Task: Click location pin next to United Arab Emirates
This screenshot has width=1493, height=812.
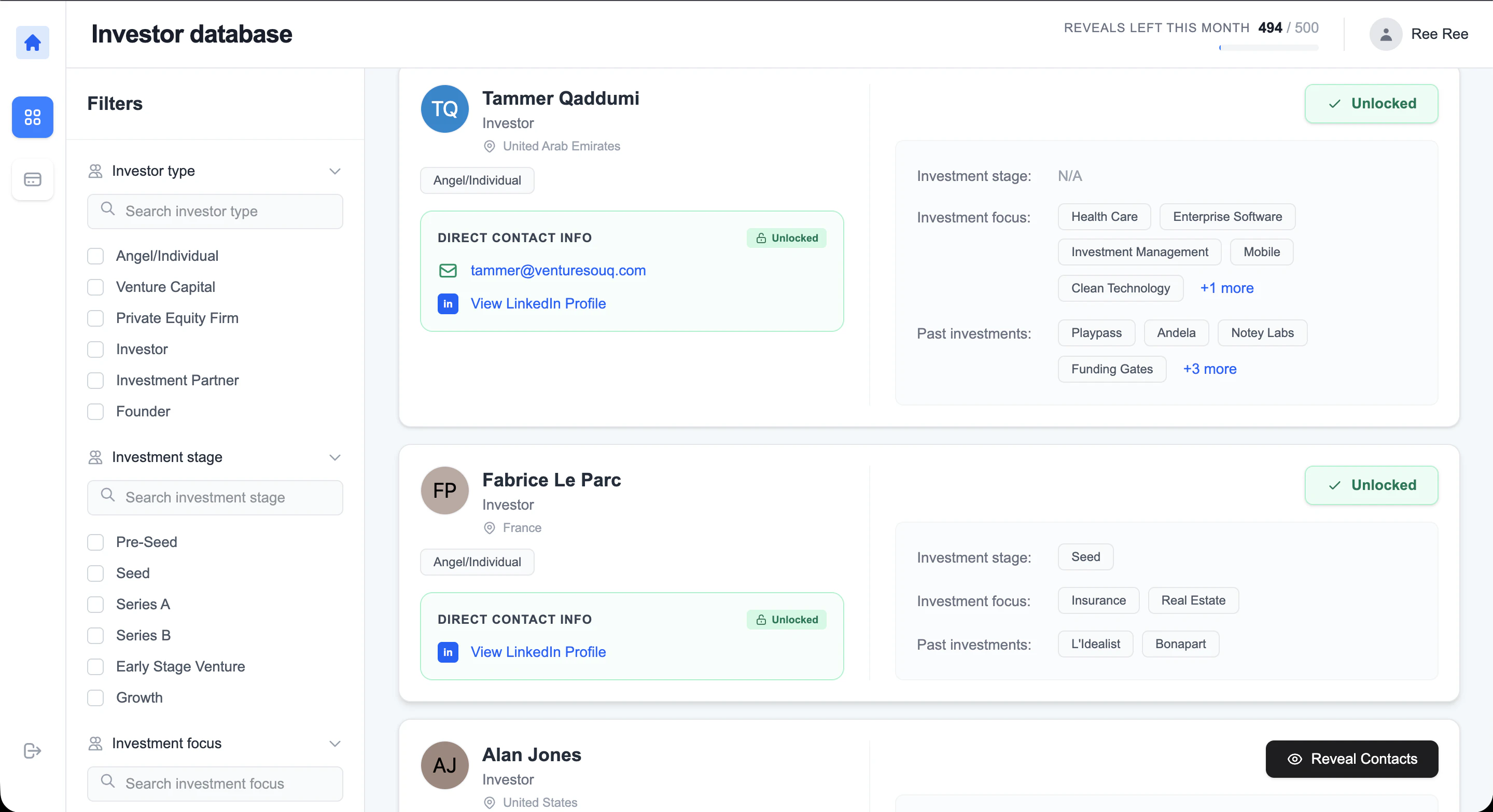Action: pos(490,147)
